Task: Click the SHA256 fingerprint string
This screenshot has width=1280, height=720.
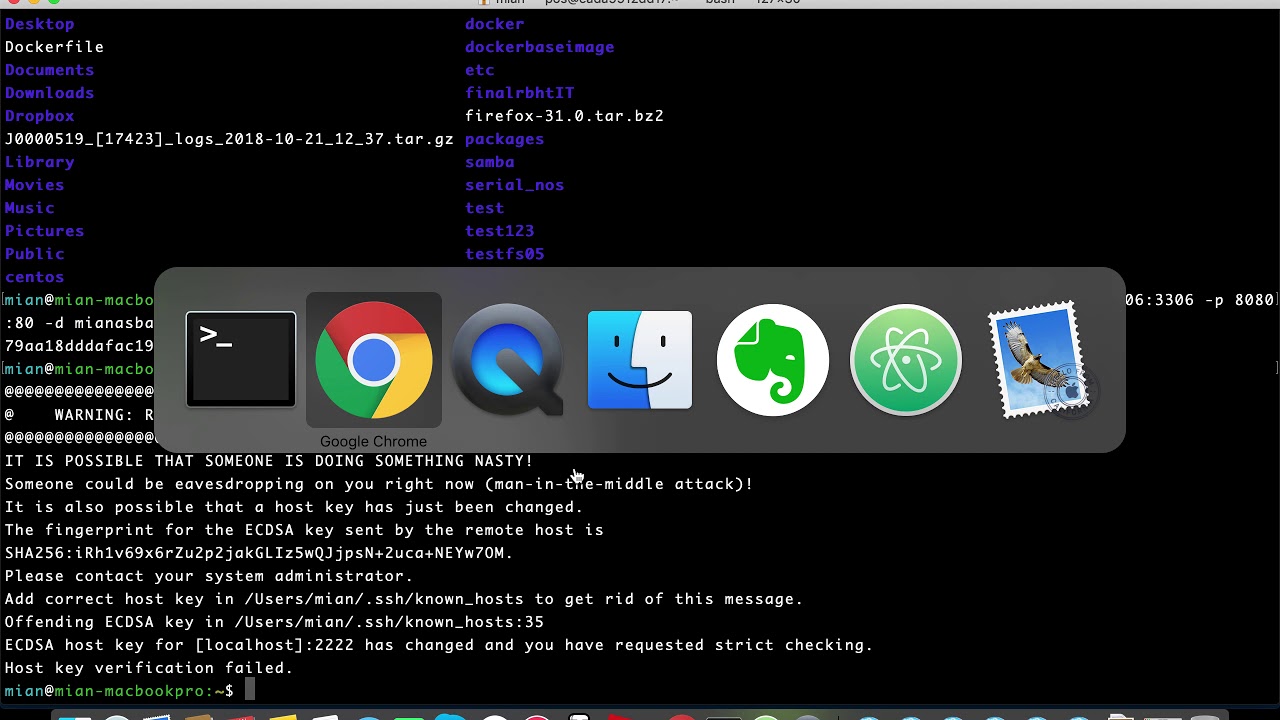Action: (x=259, y=553)
